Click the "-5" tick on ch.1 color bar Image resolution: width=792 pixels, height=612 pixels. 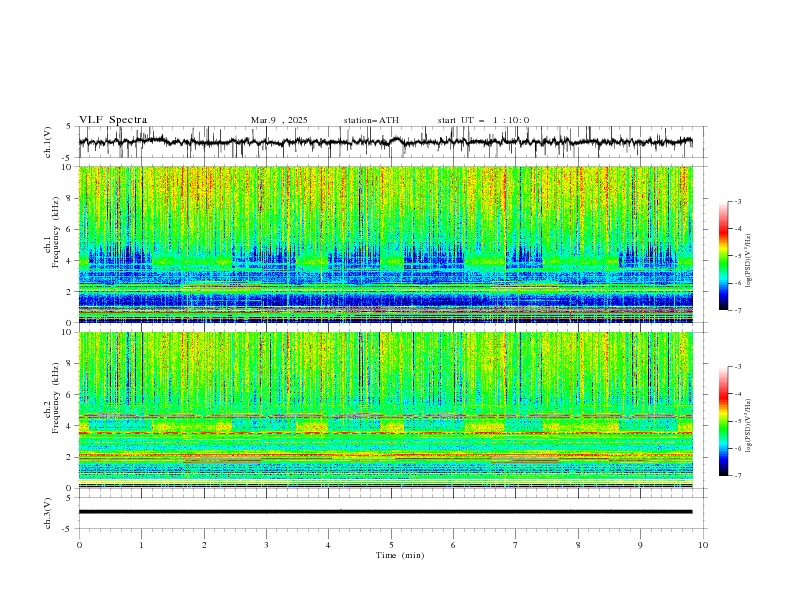737,256
